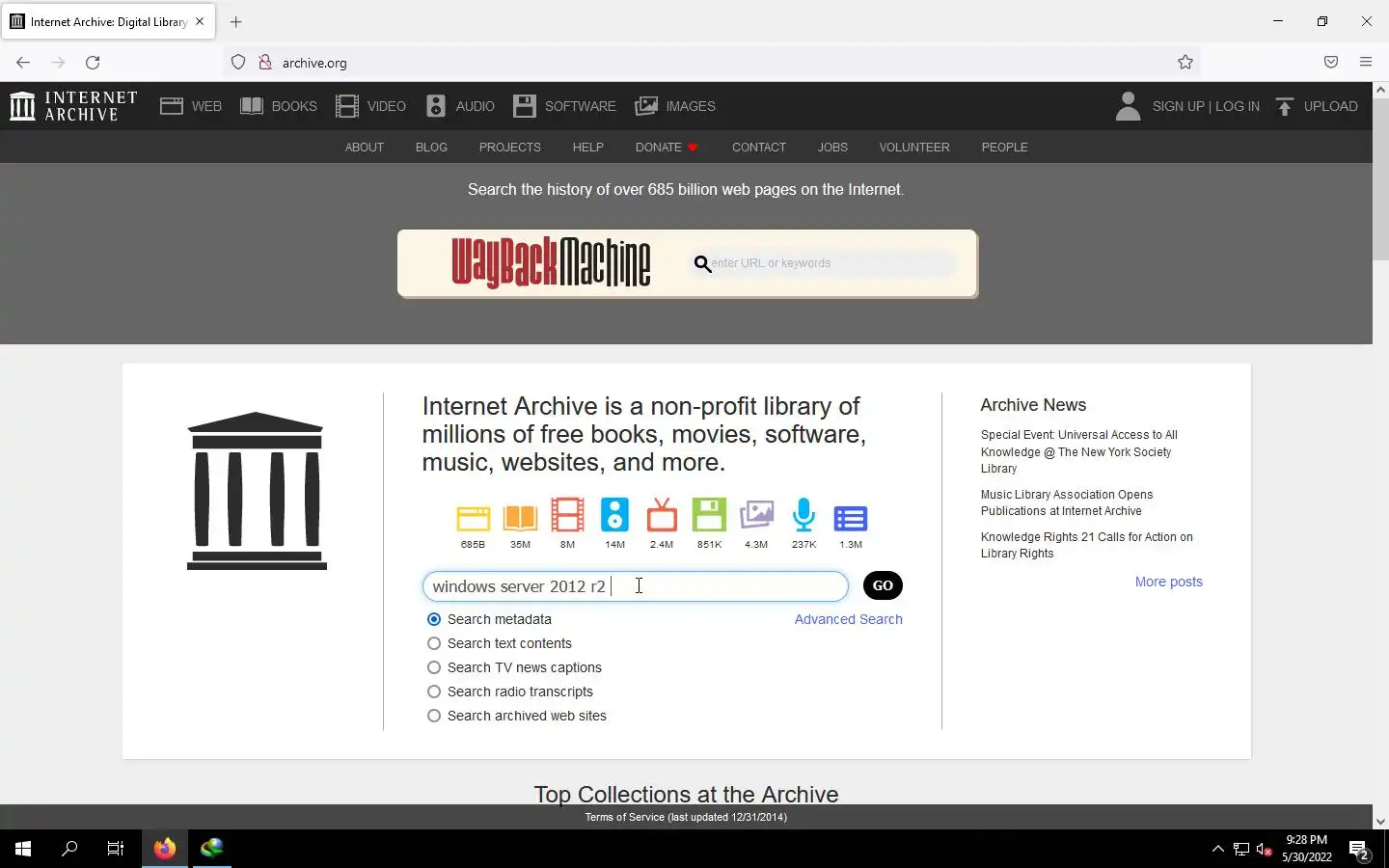Bookmark this page with the star icon
The height and width of the screenshot is (868, 1389).
pos(1185,63)
